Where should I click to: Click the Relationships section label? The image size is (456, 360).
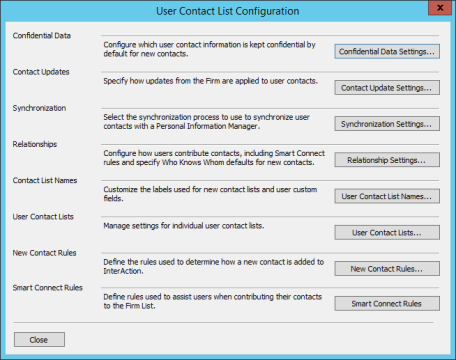coord(35,144)
